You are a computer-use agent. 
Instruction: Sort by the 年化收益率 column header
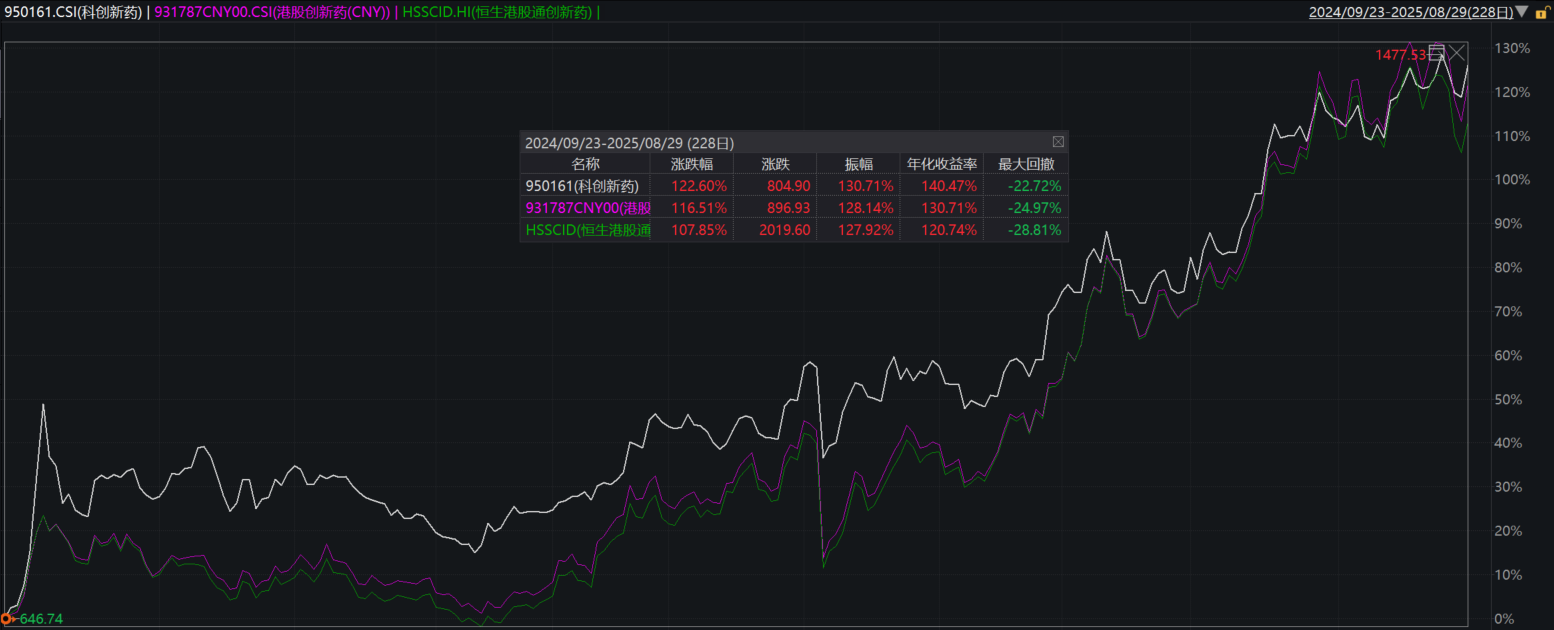click(x=940, y=164)
